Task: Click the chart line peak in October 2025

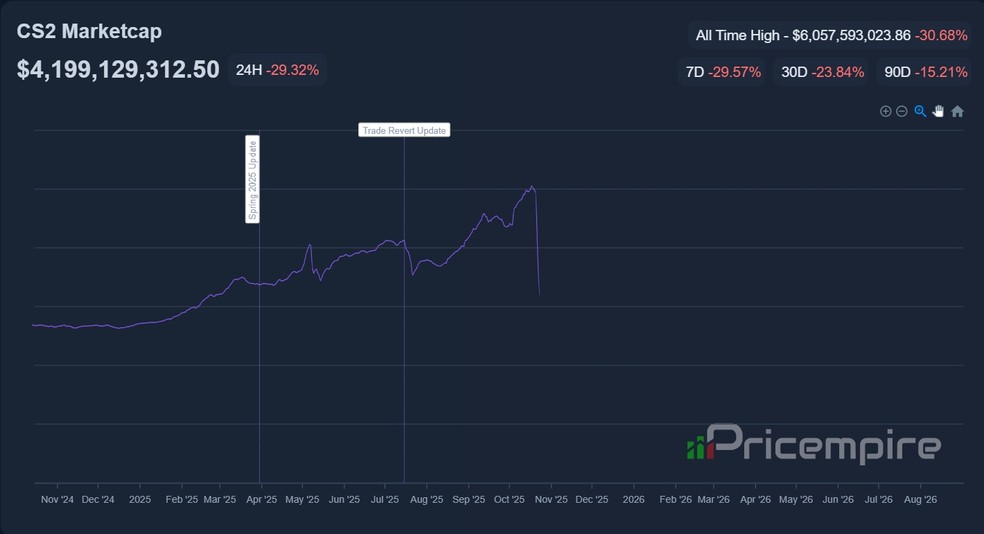Action: pos(532,187)
